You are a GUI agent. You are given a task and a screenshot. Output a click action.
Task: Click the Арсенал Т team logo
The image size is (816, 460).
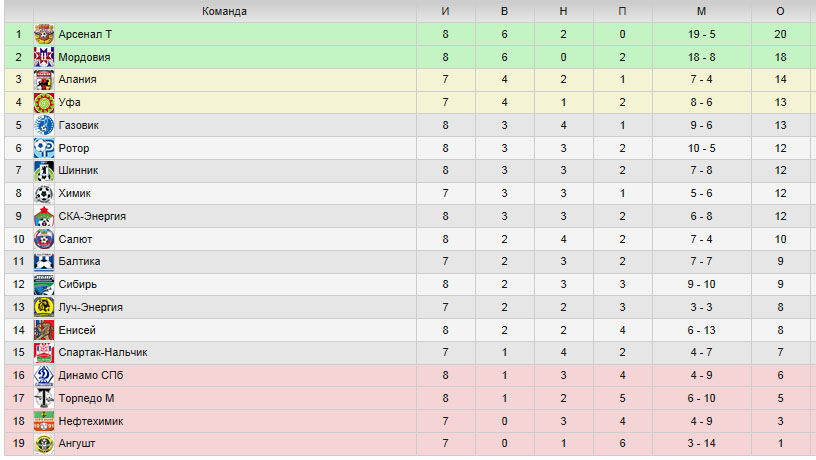(44, 34)
